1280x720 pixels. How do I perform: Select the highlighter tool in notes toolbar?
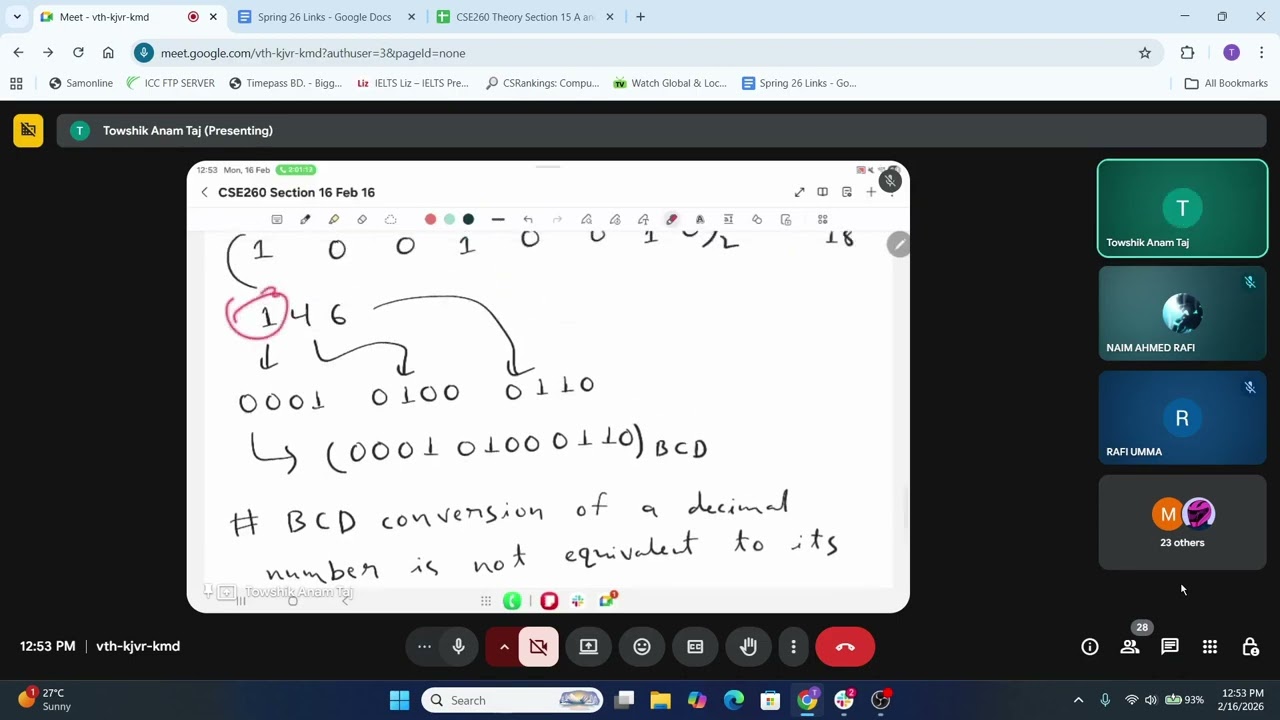point(334,220)
